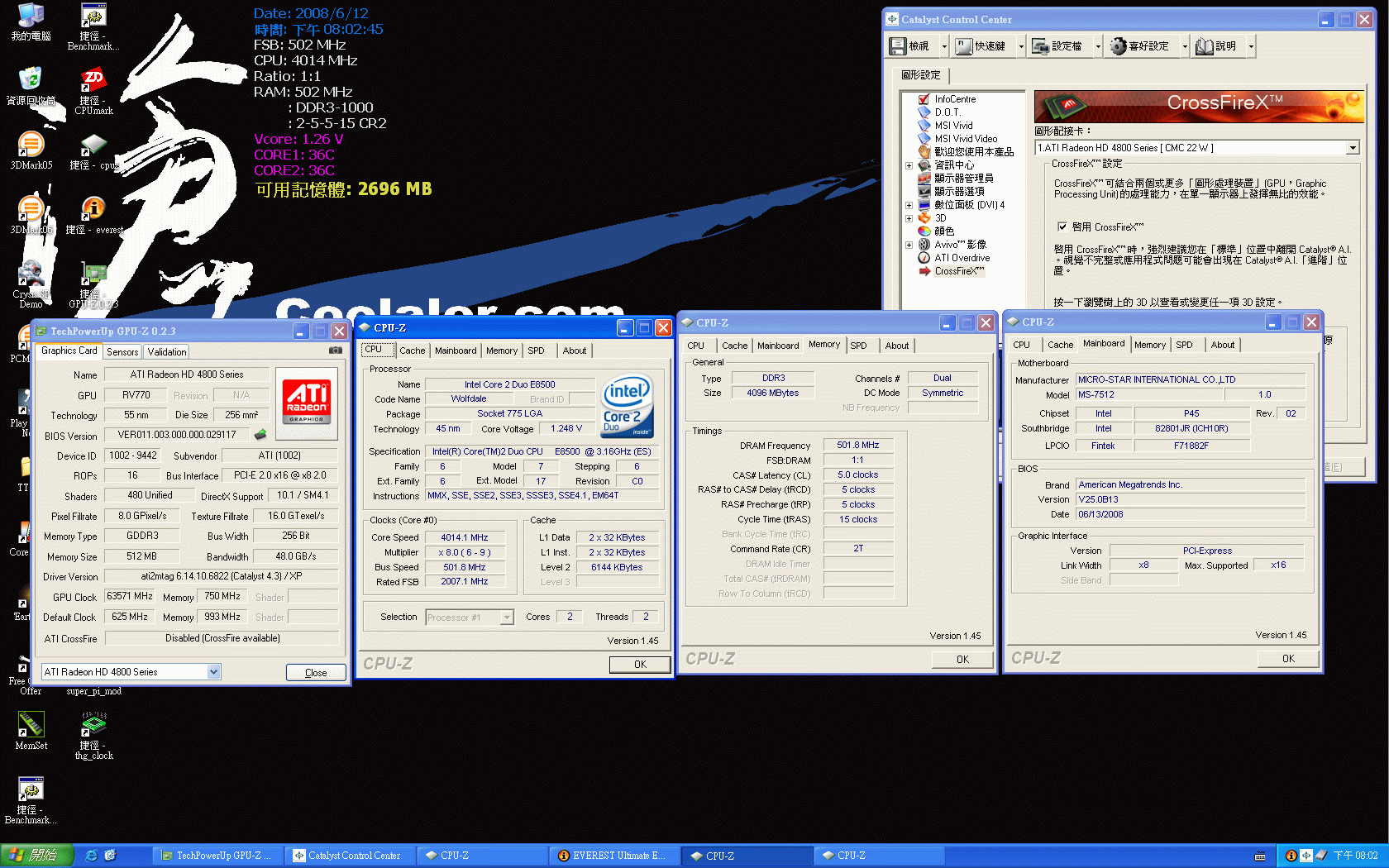Image resolution: width=1389 pixels, height=868 pixels.
Task: Toggle the 啟用 CrossFireX checkbox
Action: (x=1062, y=227)
